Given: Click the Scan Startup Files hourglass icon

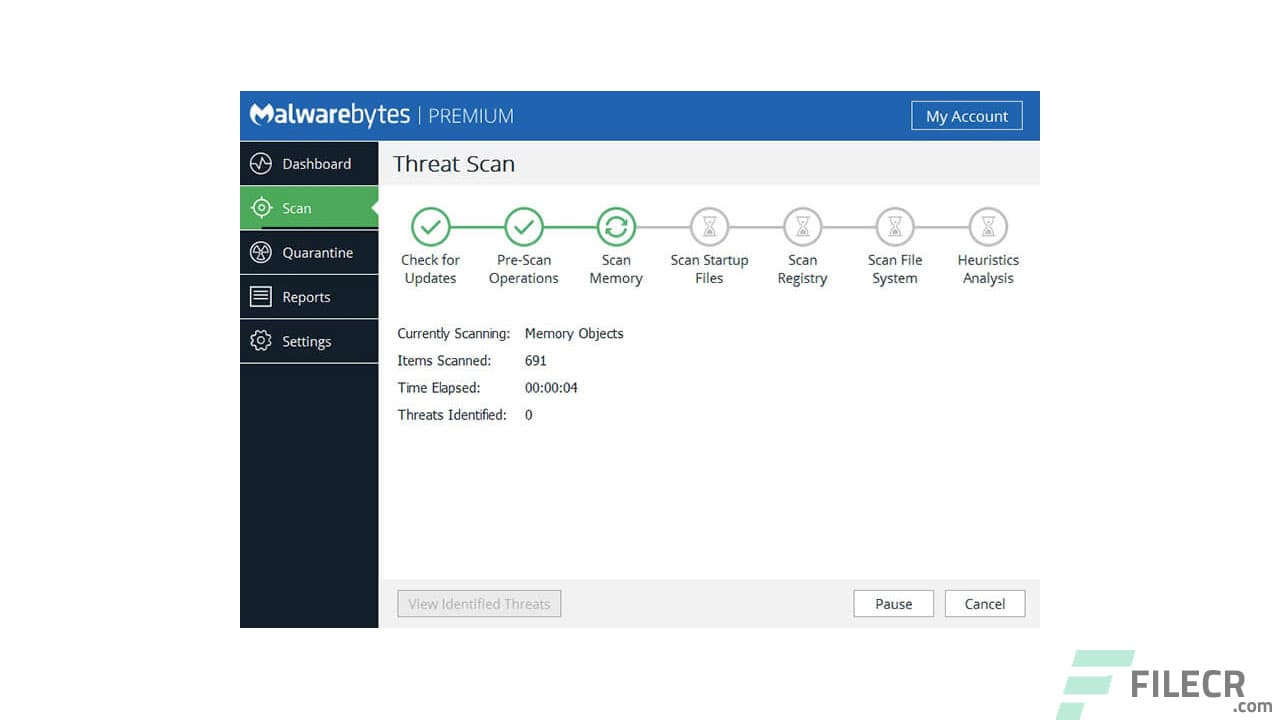Looking at the screenshot, I should pos(709,226).
